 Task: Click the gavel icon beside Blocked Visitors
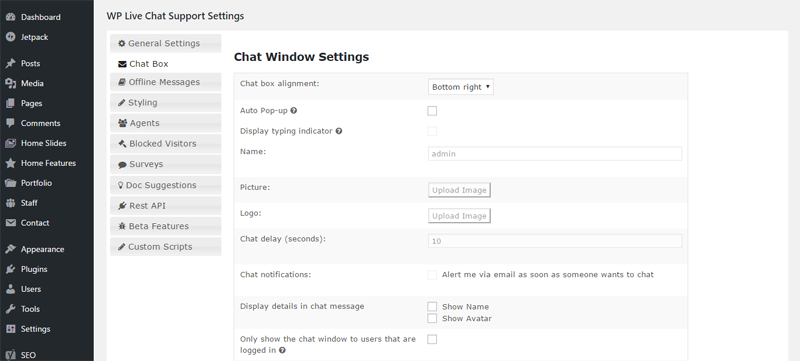coord(122,144)
